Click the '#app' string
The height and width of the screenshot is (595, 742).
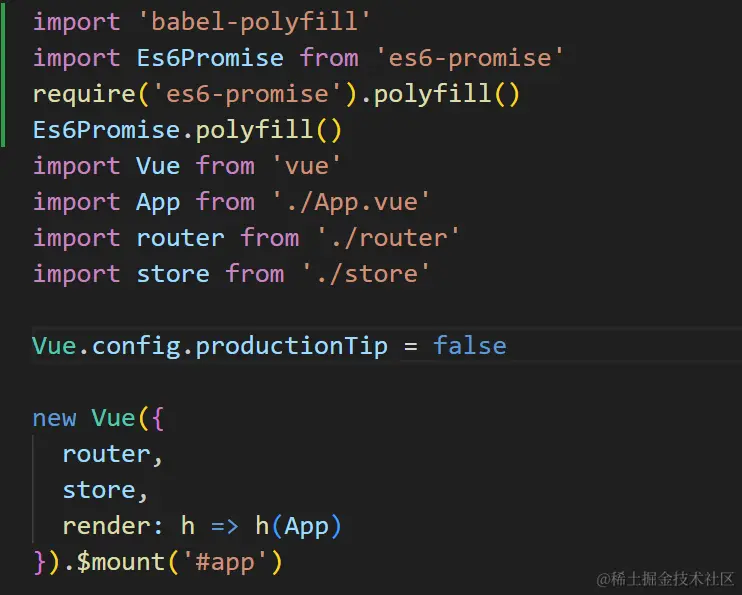tap(224, 563)
